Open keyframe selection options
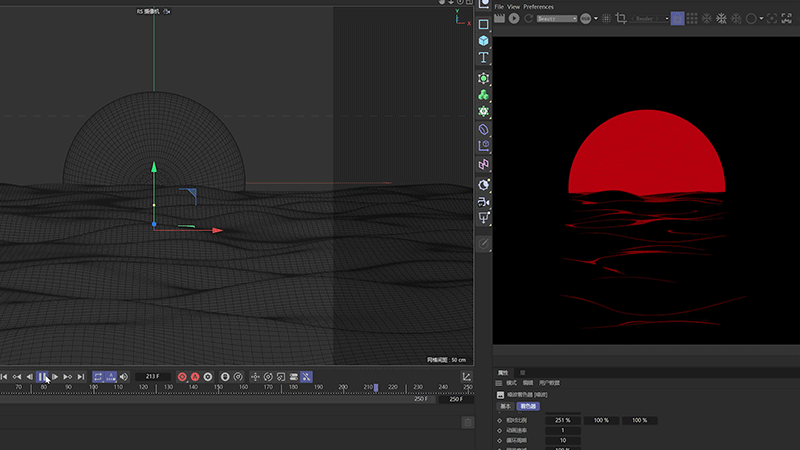This screenshot has height=450, width=800. pos(208,377)
